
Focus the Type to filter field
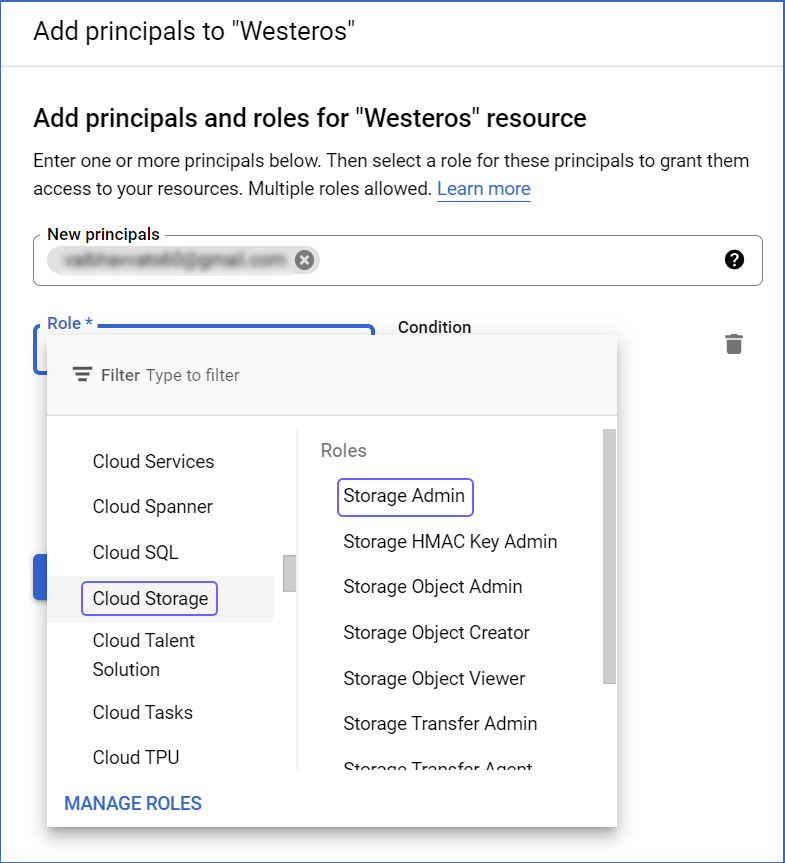point(193,375)
